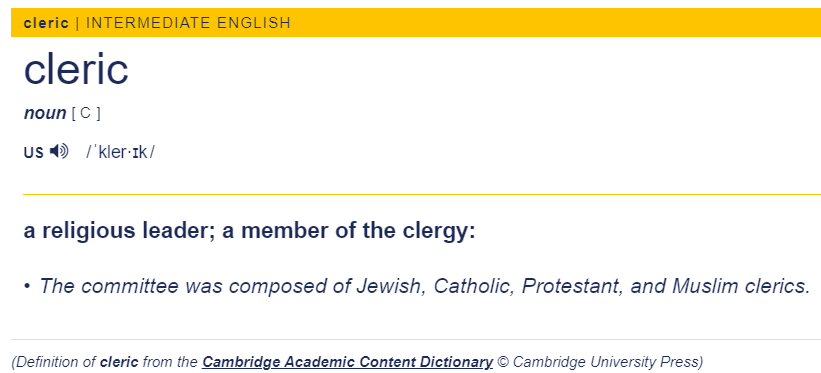Open the Cambridge Academic Content Dictionary link
The width and height of the screenshot is (821, 373).
pos(347,362)
